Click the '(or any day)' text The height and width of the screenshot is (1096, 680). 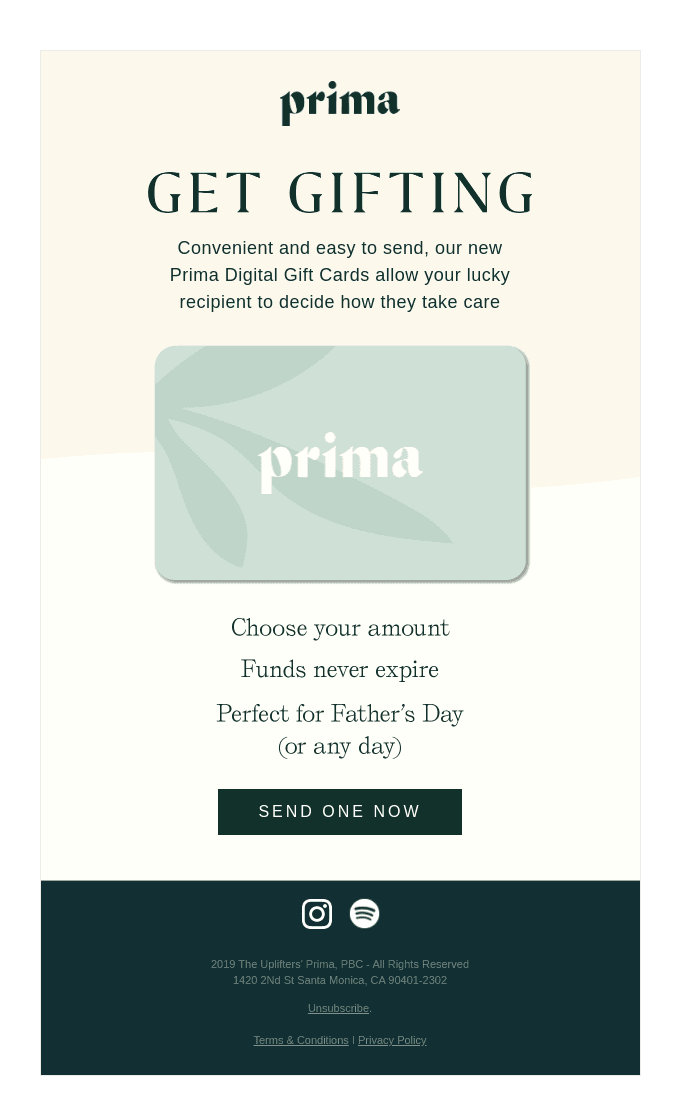coord(340,746)
